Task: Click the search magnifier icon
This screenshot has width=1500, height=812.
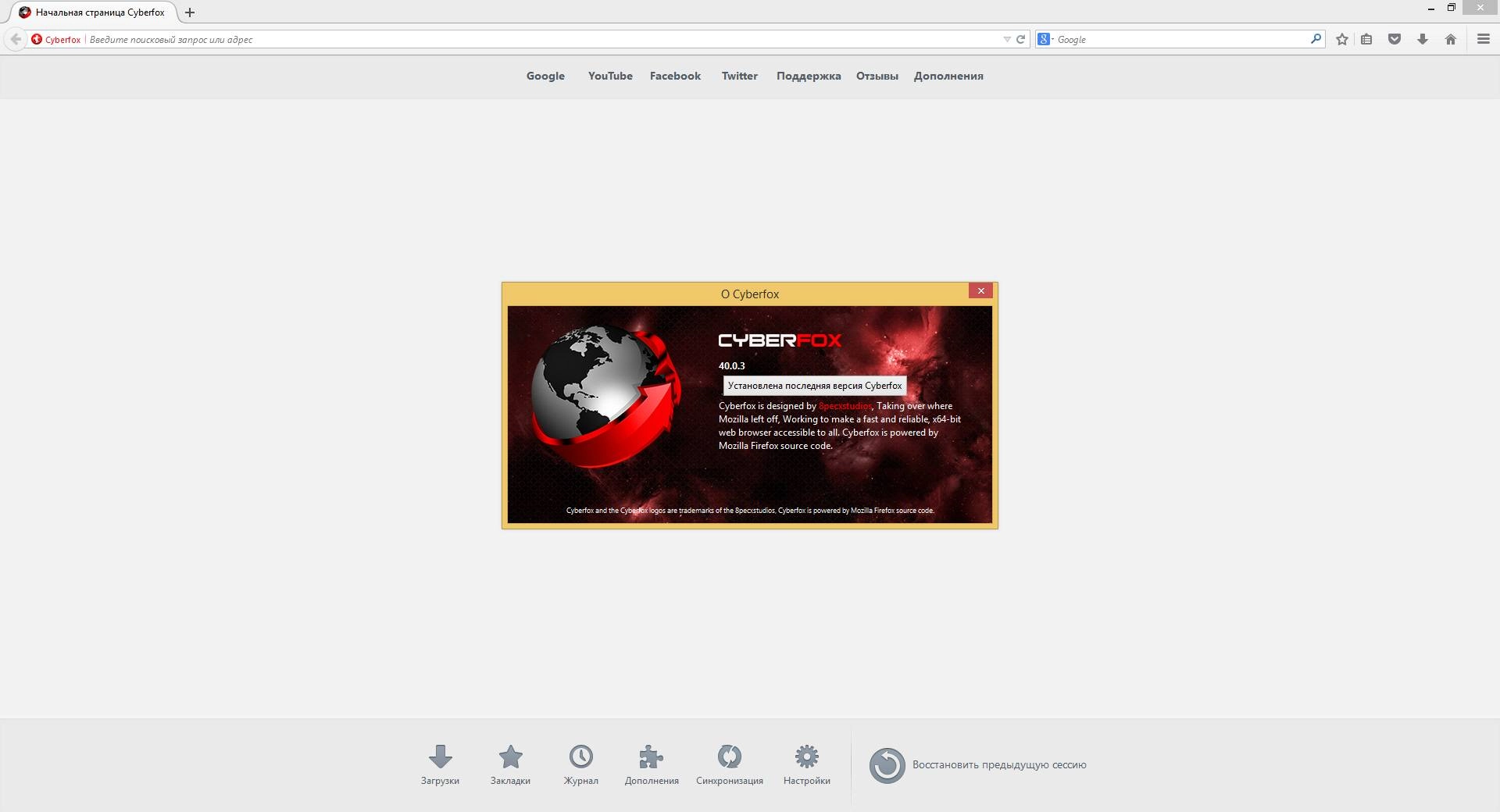Action: point(1316,39)
